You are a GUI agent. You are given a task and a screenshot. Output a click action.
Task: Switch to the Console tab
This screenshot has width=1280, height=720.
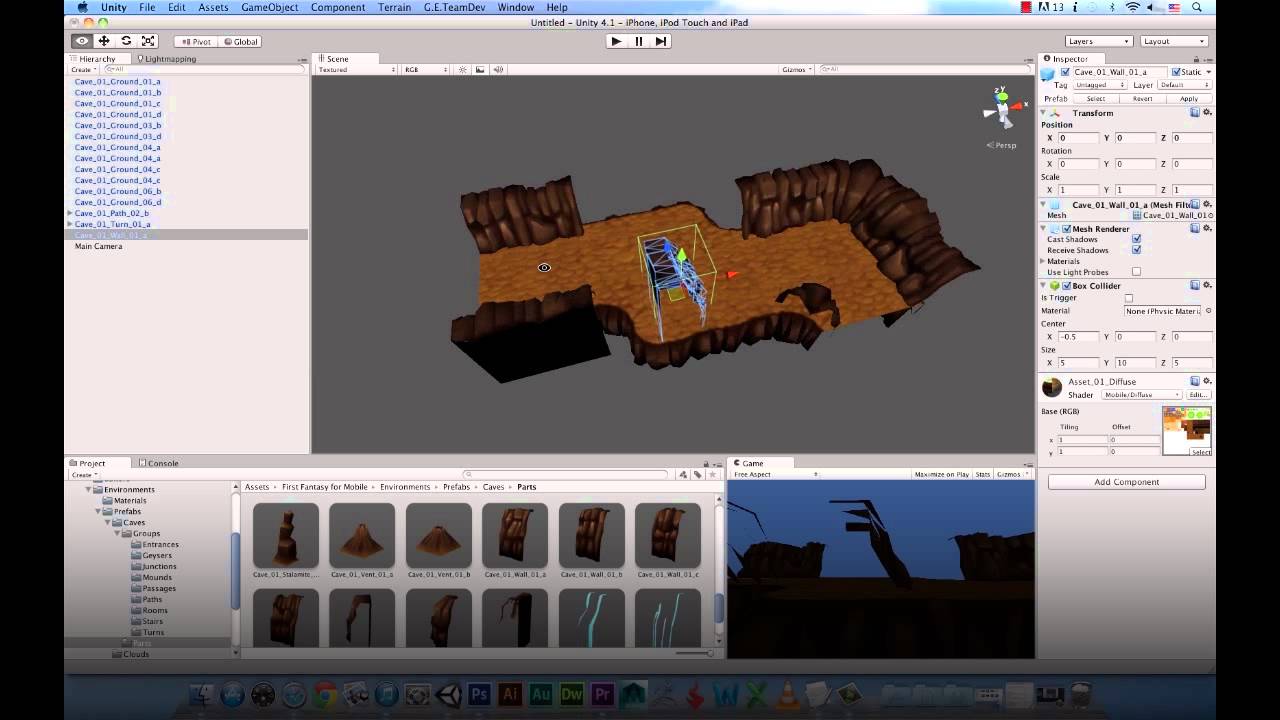pyautogui.click(x=159, y=463)
